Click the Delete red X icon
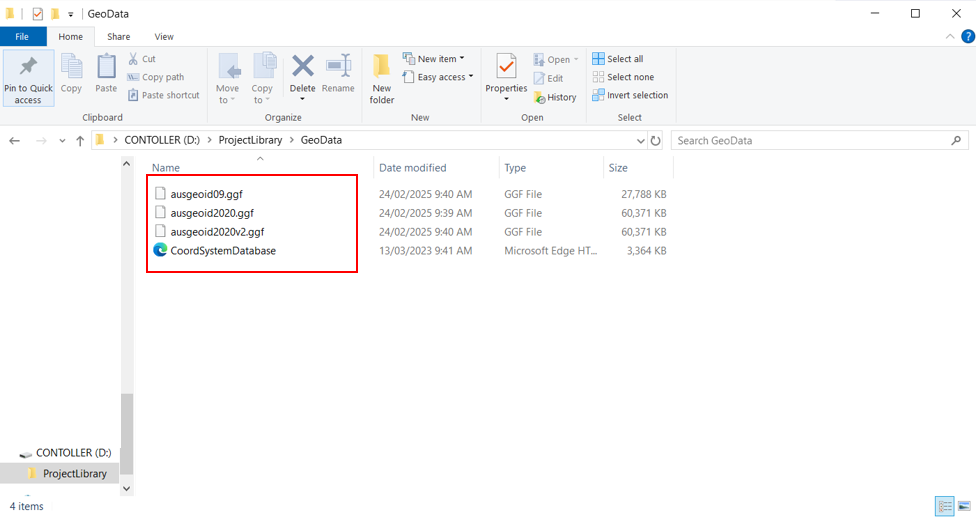 point(303,66)
